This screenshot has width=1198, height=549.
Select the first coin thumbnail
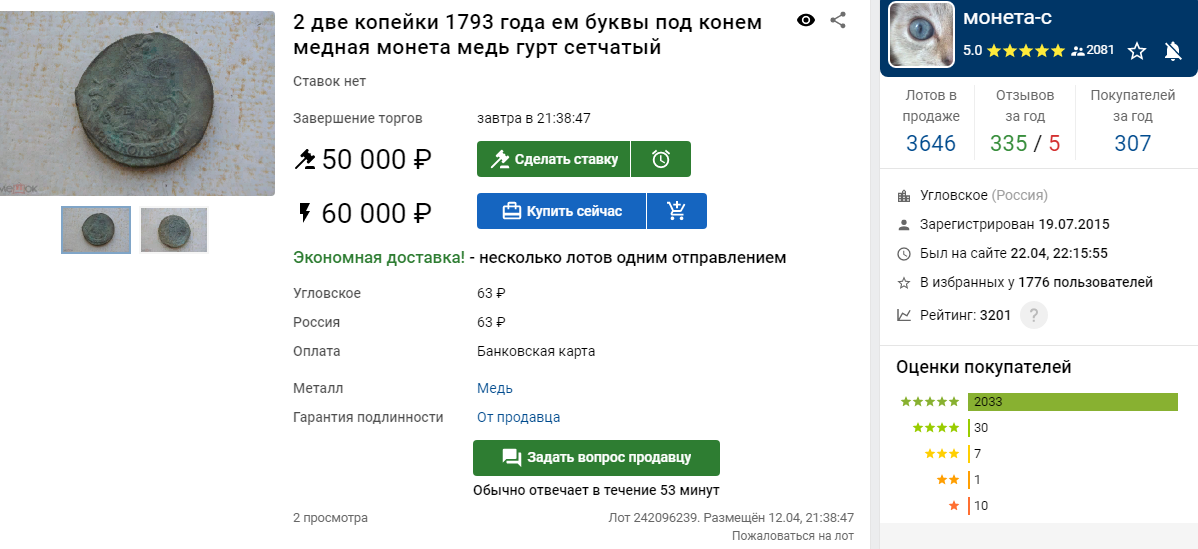pos(96,230)
